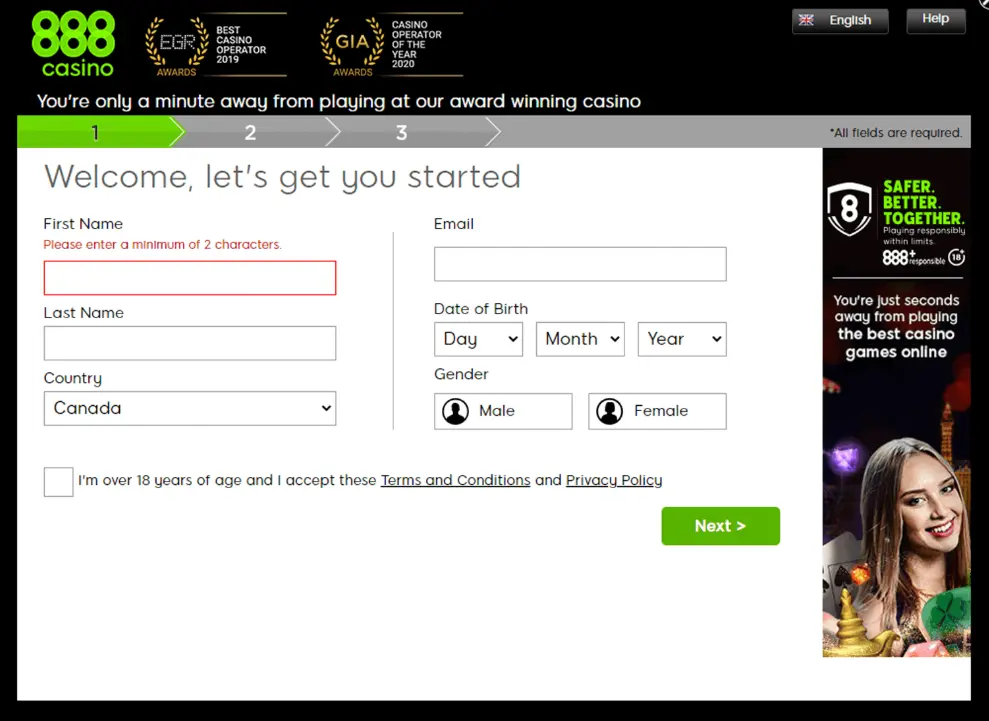Click the green Next button
Image resolution: width=989 pixels, height=721 pixels.
point(720,526)
